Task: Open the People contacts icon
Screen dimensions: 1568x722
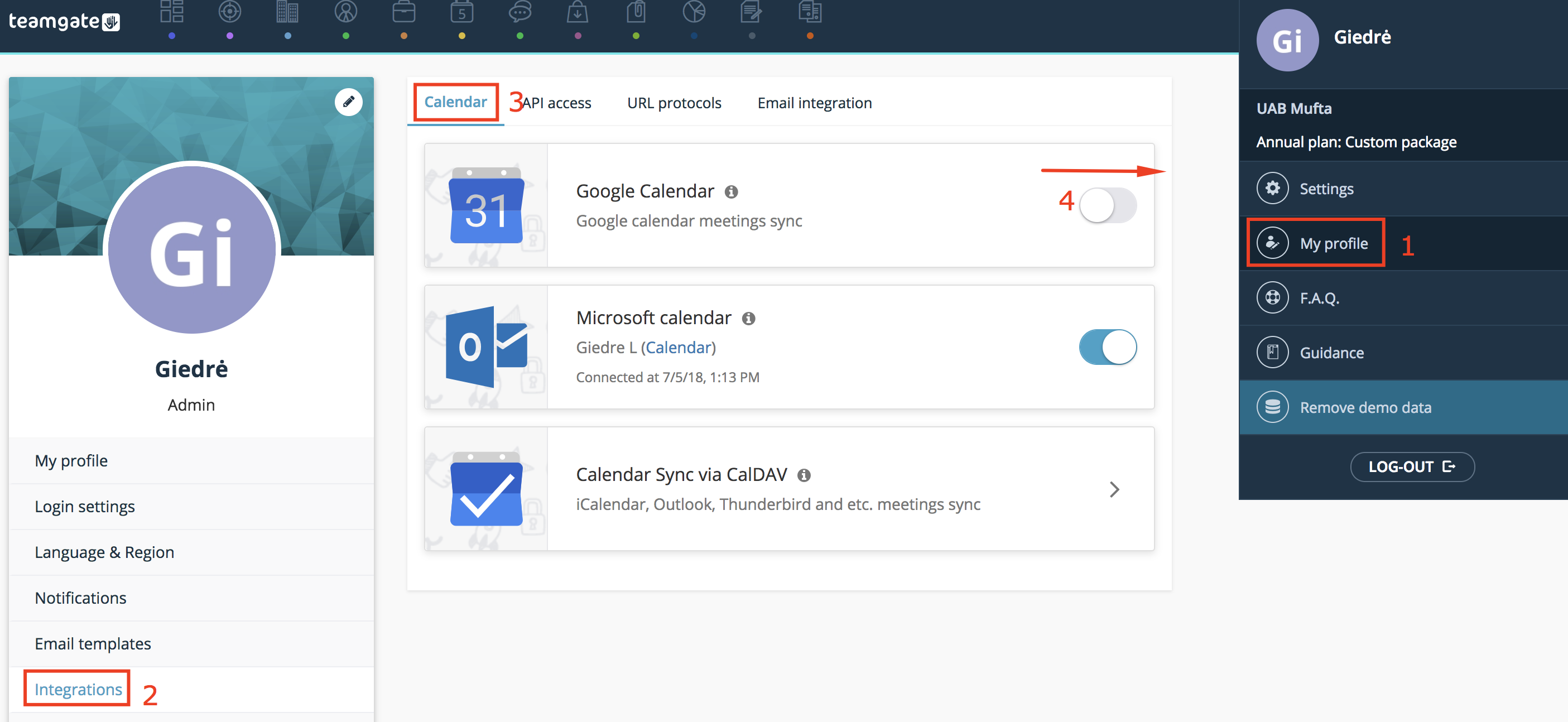Action: coord(346,12)
